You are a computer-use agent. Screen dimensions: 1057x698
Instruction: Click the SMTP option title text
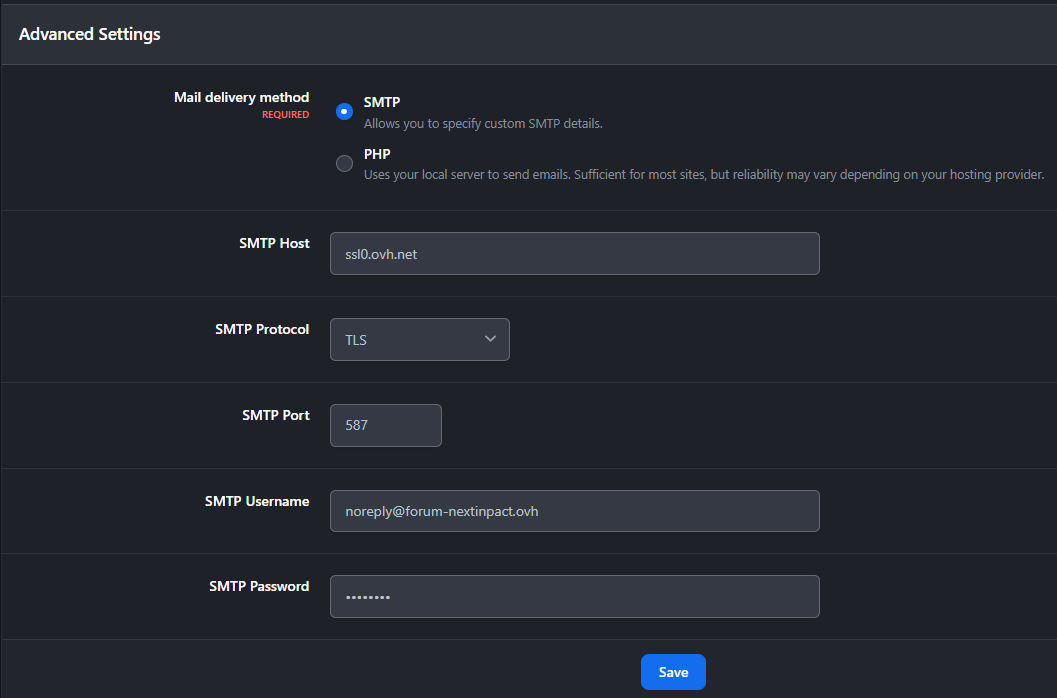[382, 102]
